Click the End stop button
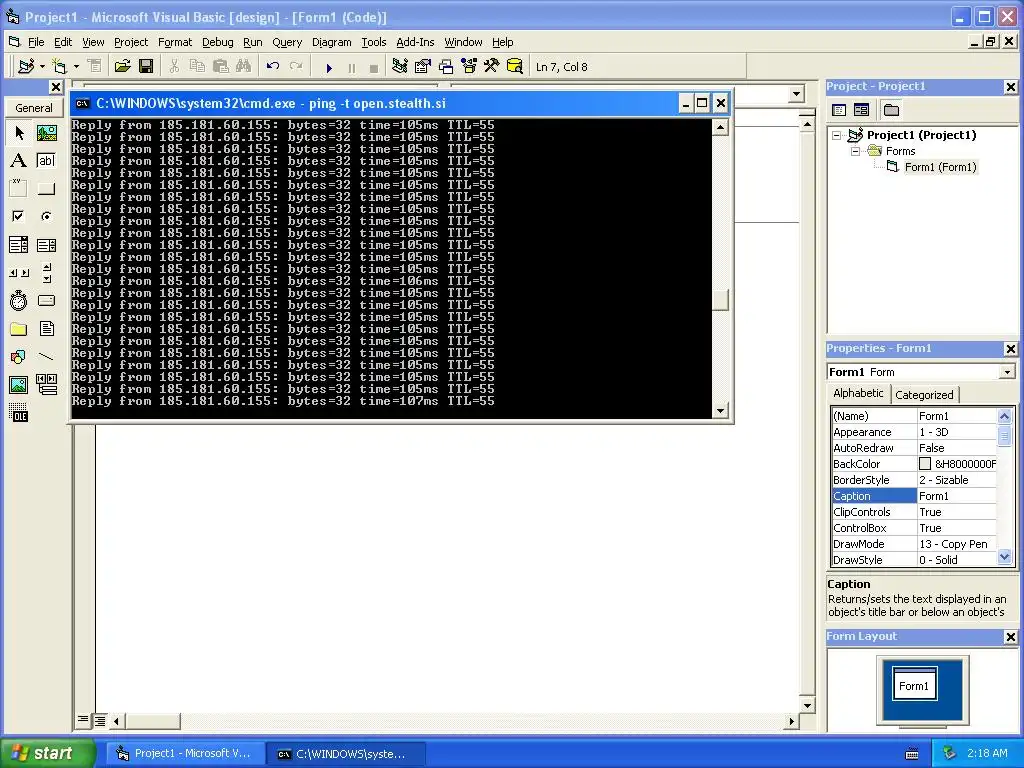This screenshot has height=768, width=1024. [x=374, y=67]
